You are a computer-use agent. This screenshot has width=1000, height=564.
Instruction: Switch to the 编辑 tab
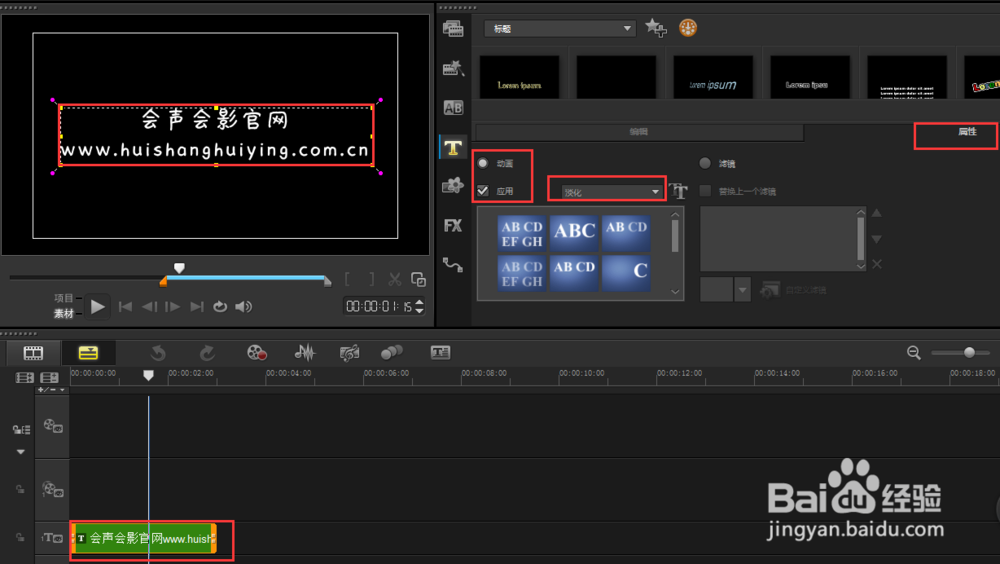[x=639, y=132]
